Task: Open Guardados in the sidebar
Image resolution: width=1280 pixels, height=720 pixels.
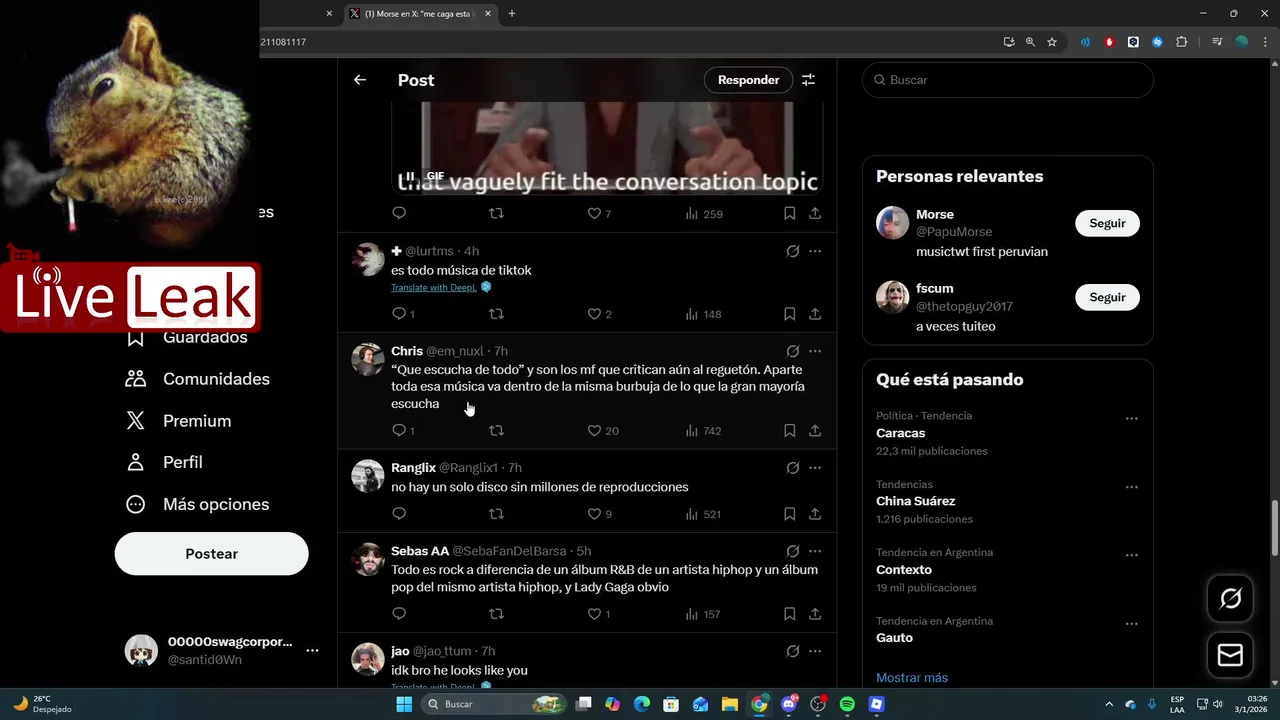Action: pyautogui.click(x=187, y=338)
